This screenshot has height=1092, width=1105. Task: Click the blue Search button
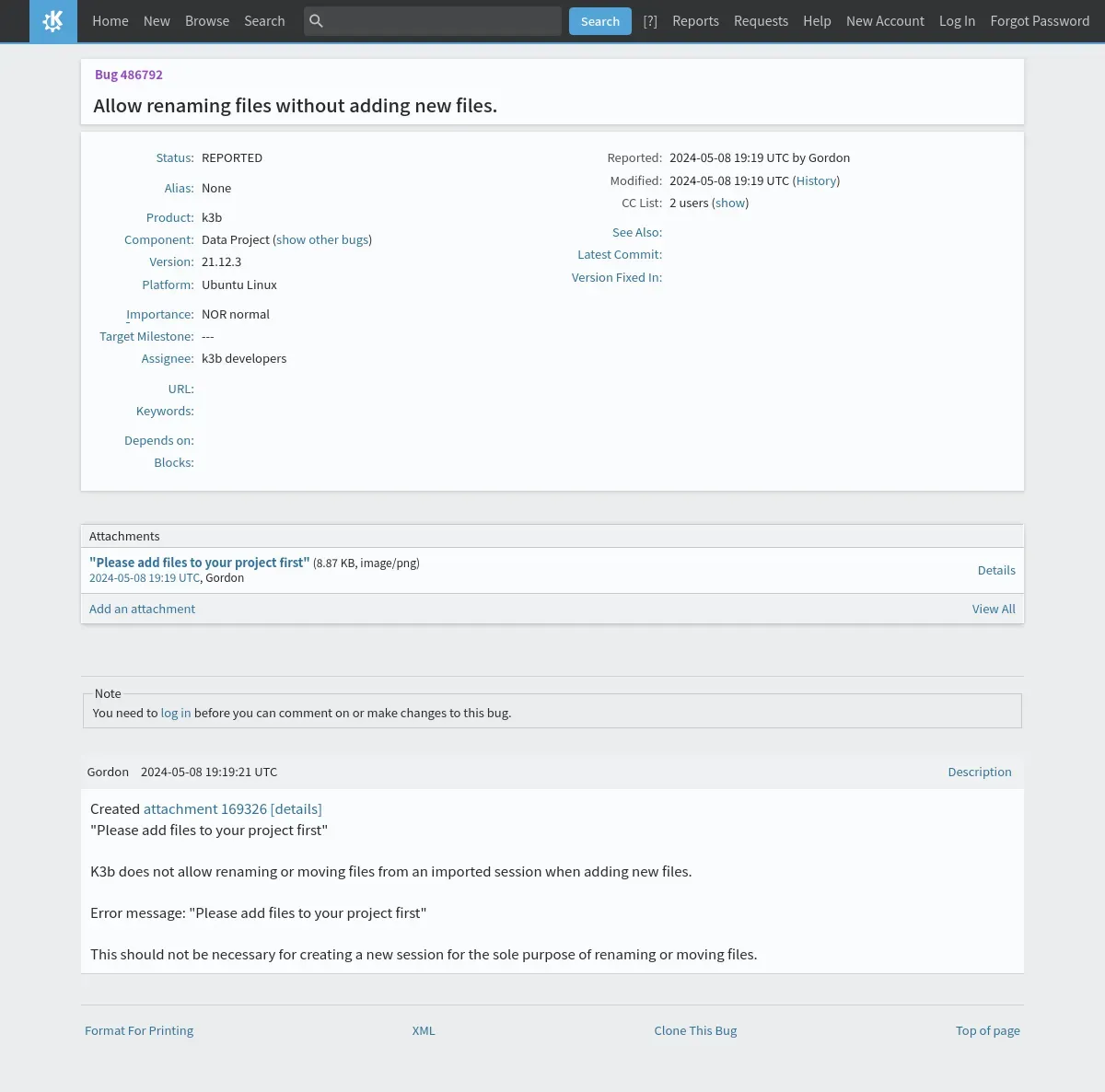coord(600,21)
